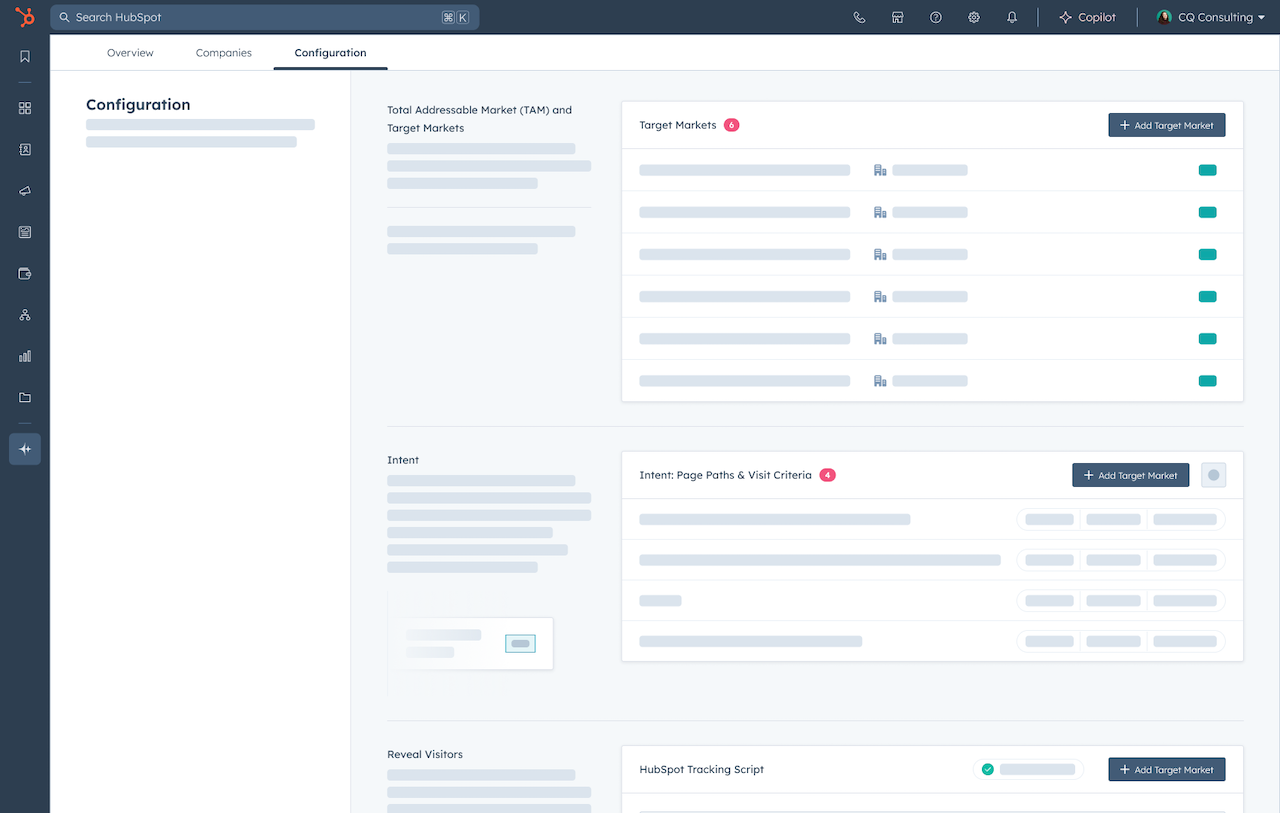Select the workspaces grid icon in the sidebar
This screenshot has height=813, width=1280.
pos(24,107)
